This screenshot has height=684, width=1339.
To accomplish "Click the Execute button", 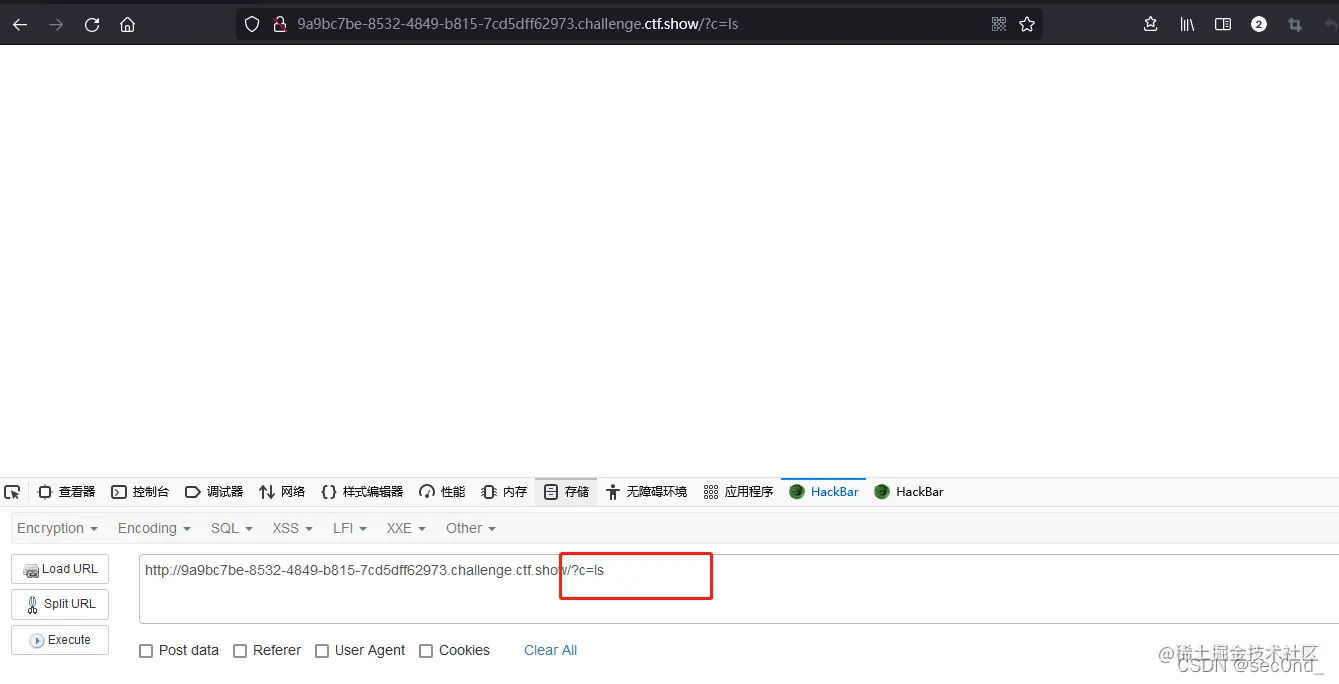I will coord(60,640).
